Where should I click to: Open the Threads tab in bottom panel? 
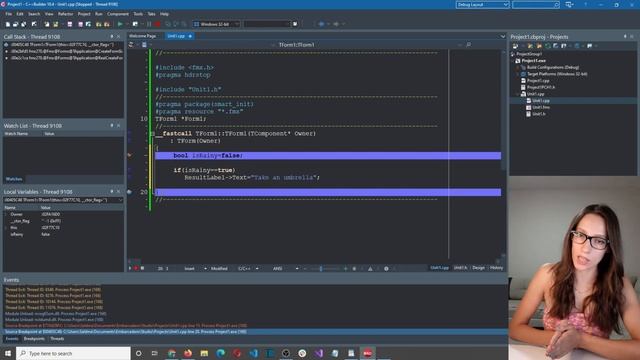coord(57,338)
